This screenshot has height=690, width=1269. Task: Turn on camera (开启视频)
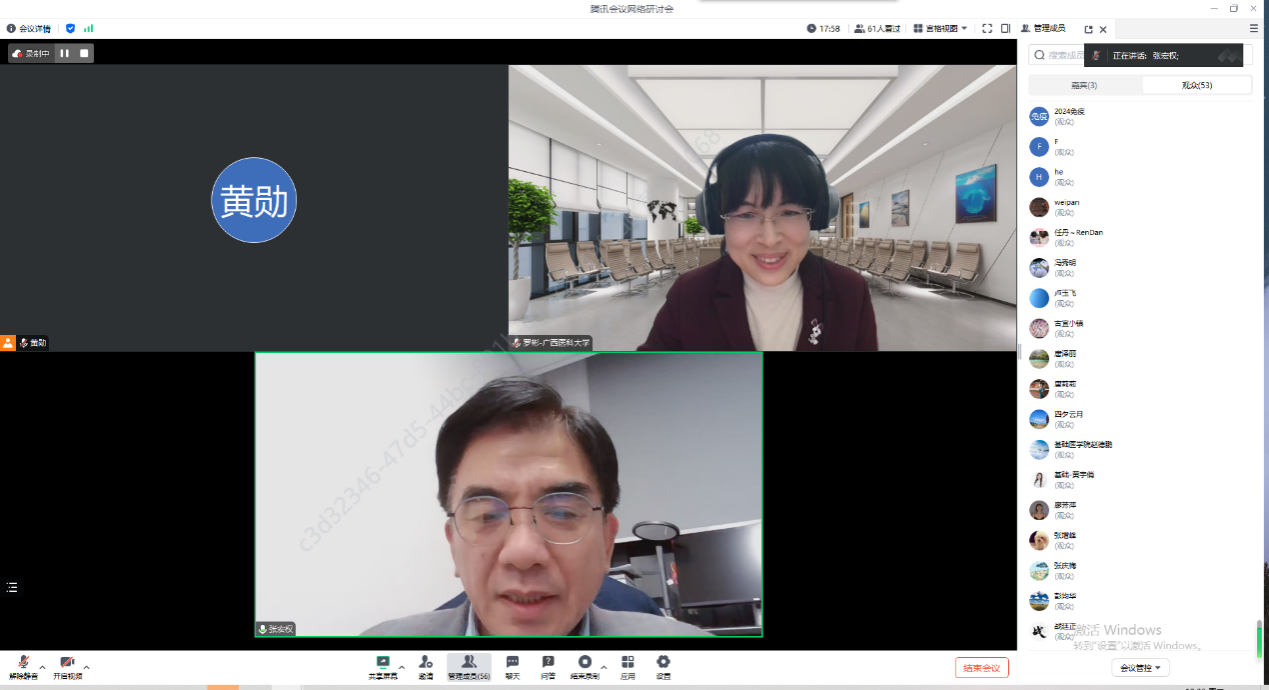pyautogui.click(x=67, y=665)
